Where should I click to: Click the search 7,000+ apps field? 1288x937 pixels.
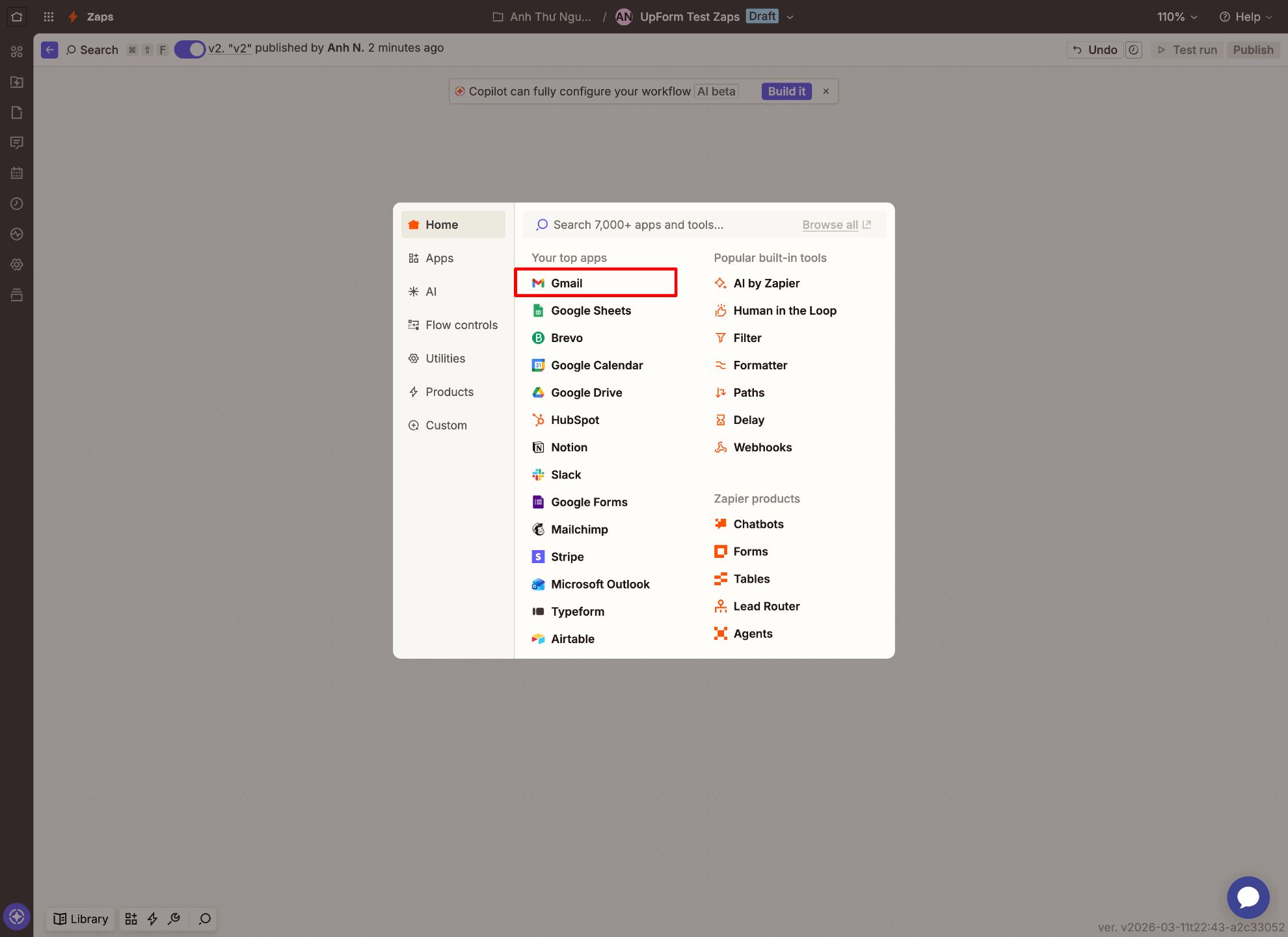(664, 225)
